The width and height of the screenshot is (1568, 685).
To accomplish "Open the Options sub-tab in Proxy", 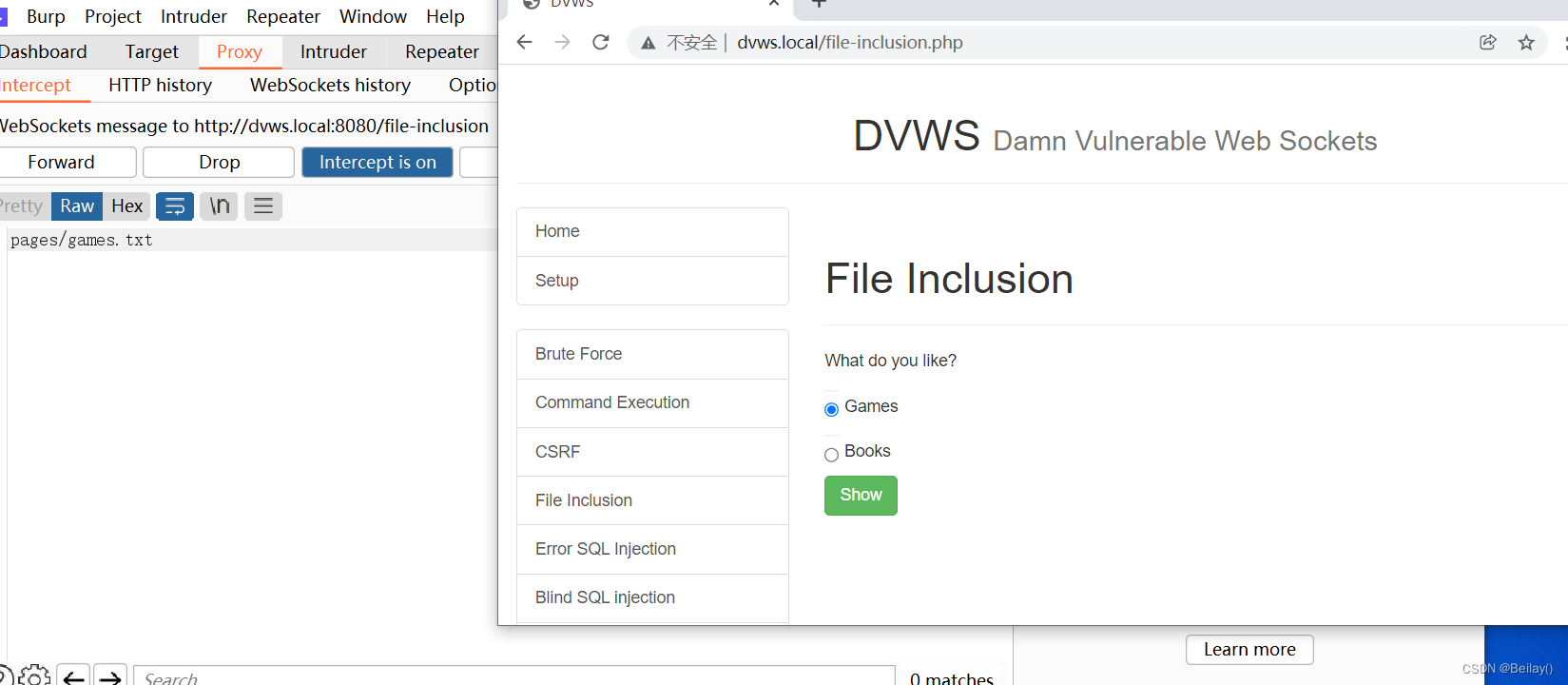I will (x=473, y=85).
